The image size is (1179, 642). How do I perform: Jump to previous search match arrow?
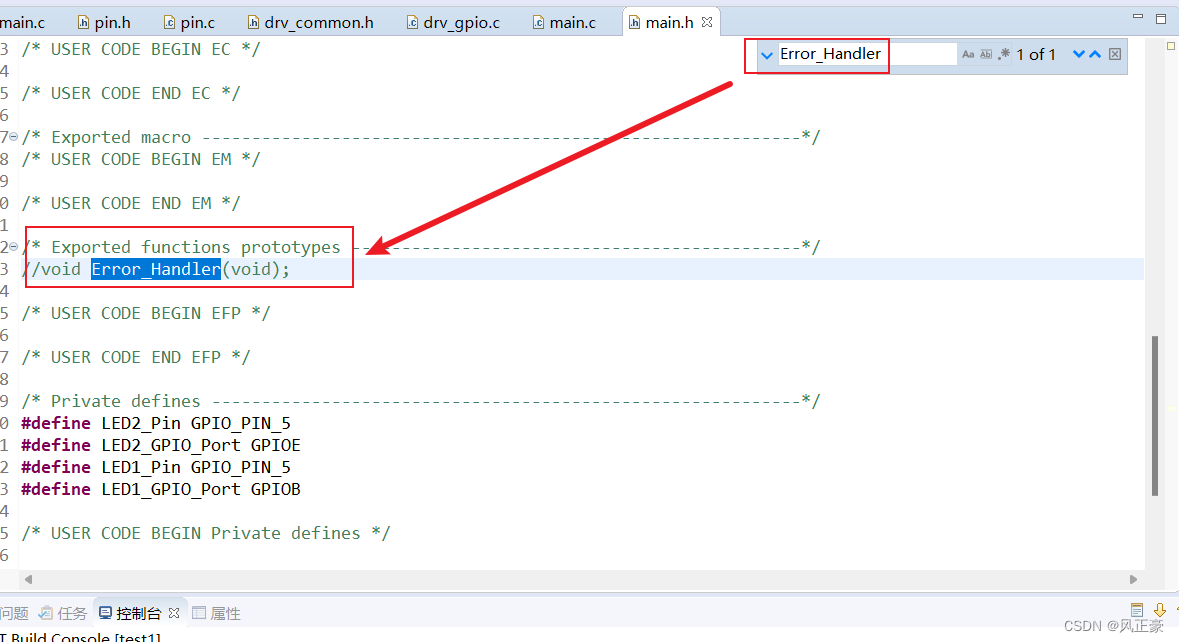pyautogui.click(x=1095, y=54)
